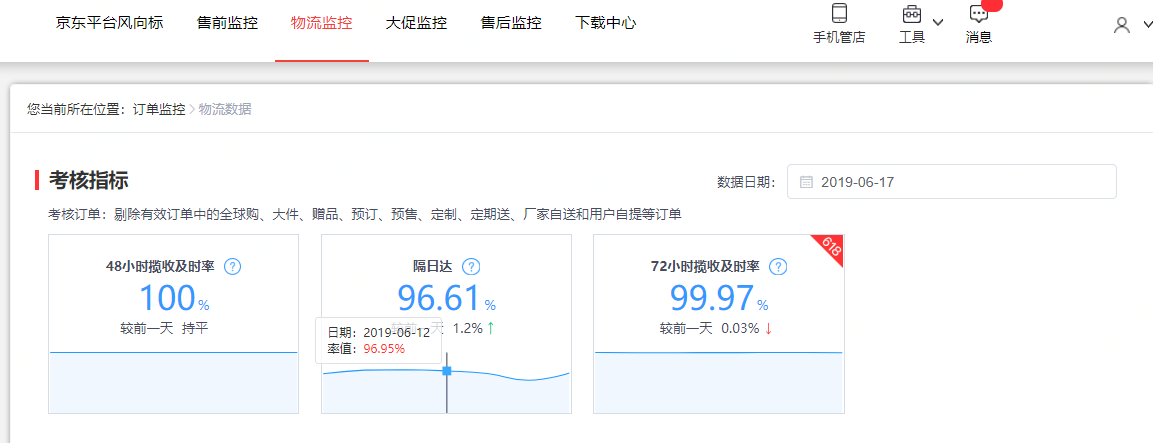
Task: Click the 订单监控 breadcrumb link
Action: tap(159, 109)
